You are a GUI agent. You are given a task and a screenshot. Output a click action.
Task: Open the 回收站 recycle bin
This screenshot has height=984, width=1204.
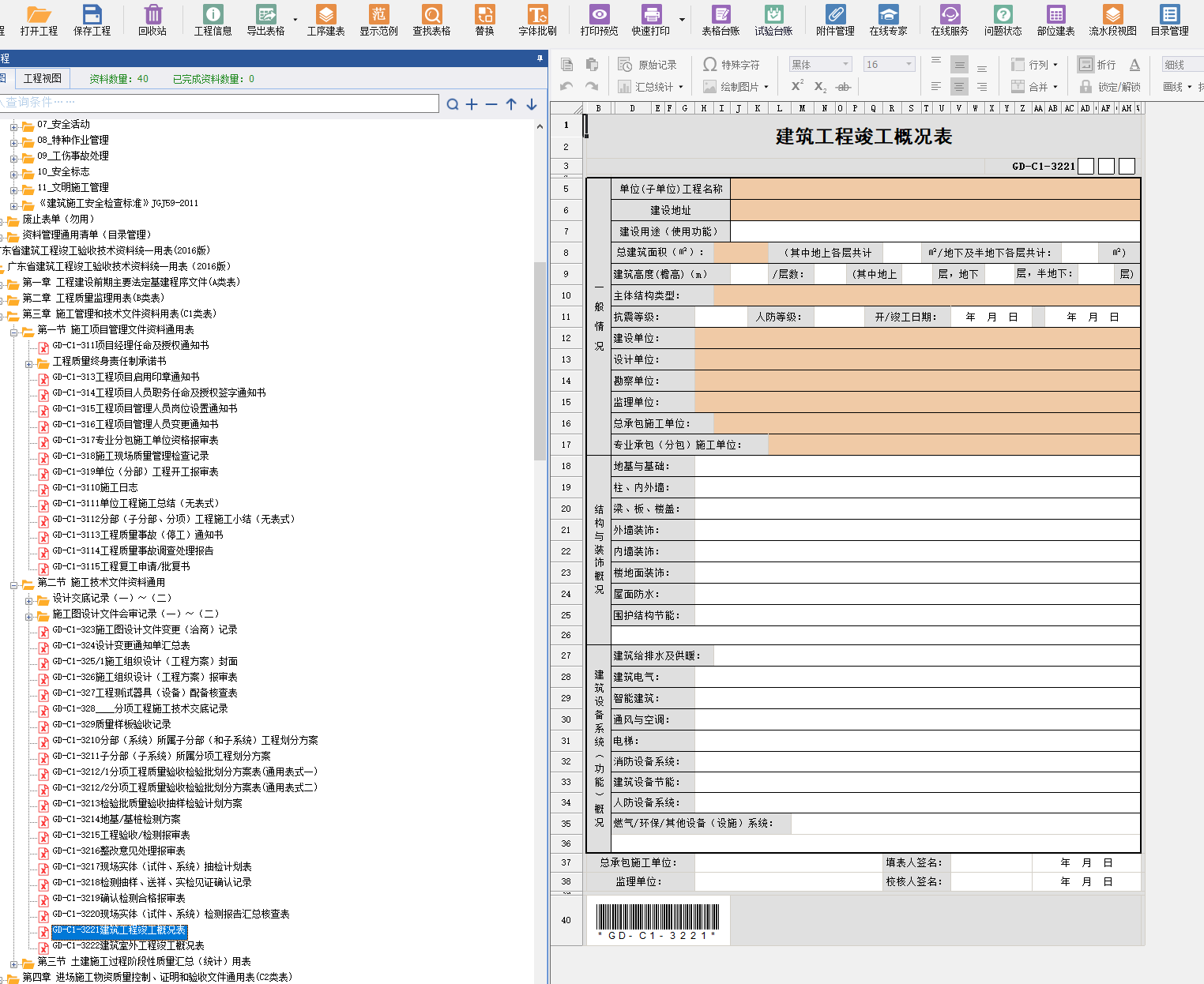point(152,20)
